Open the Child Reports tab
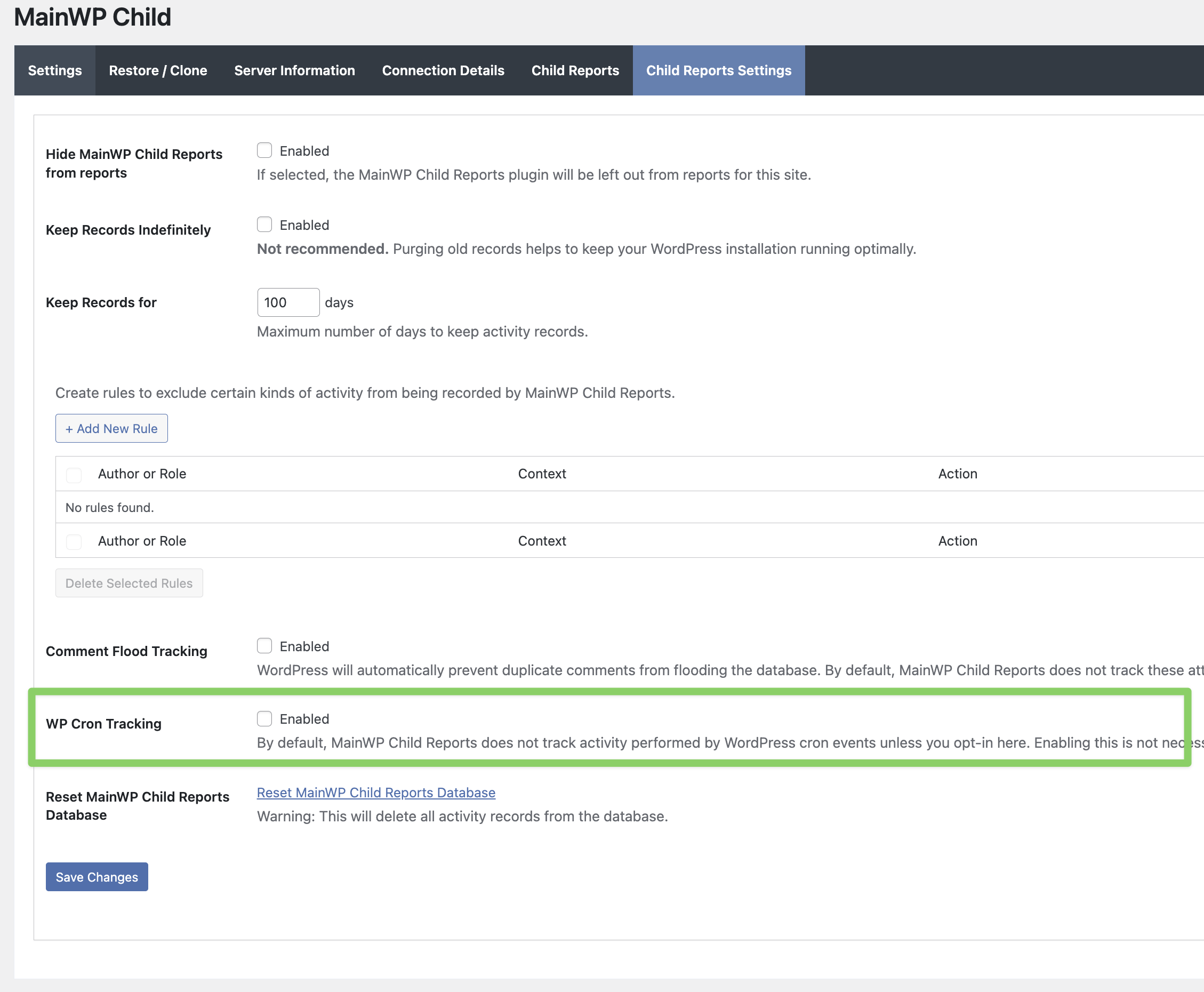The image size is (1204, 992). [575, 70]
